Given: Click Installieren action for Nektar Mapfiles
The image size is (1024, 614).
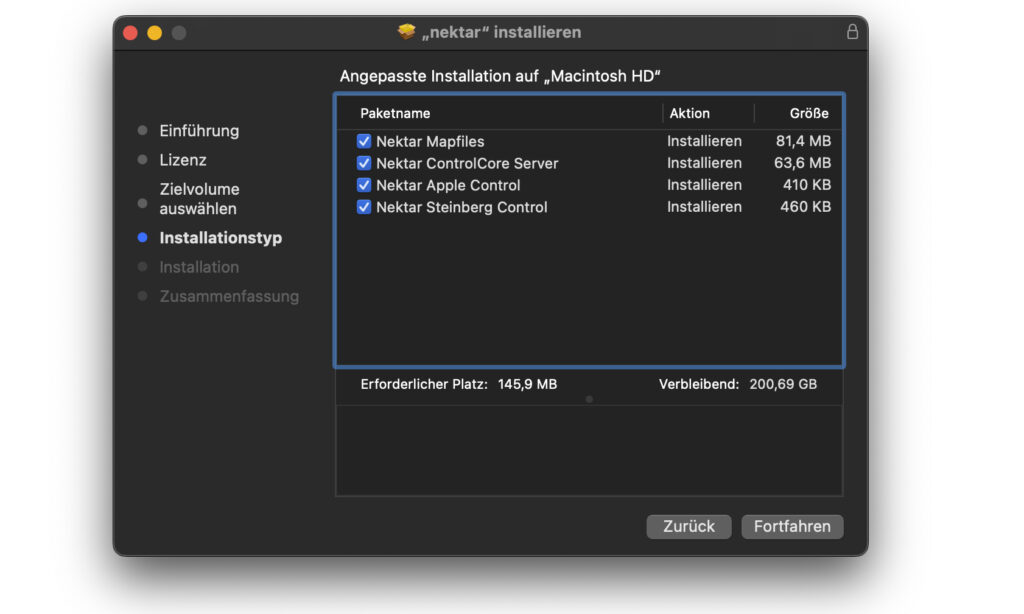Looking at the screenshot, I should [704, 141].
